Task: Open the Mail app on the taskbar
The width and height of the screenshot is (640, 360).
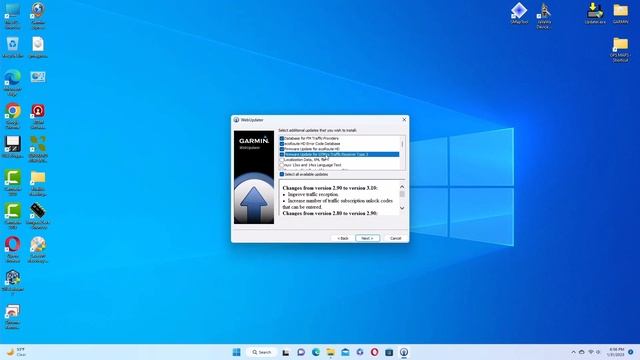Action: coord(345,352)
